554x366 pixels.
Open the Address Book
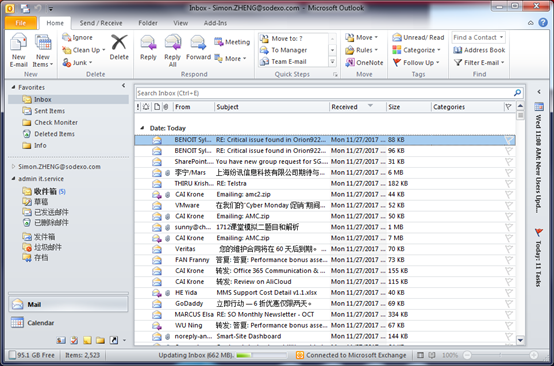(x=479, y=50)
